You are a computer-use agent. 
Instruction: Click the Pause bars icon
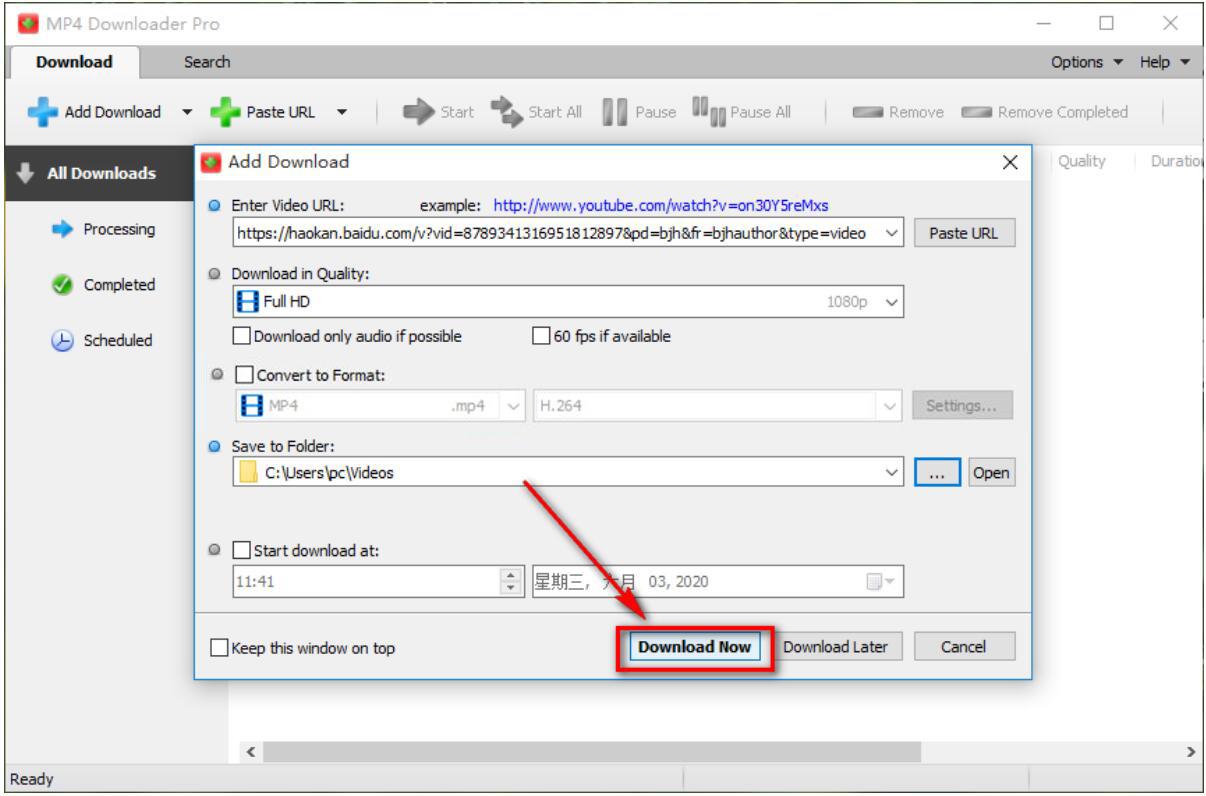click(615, 112)
